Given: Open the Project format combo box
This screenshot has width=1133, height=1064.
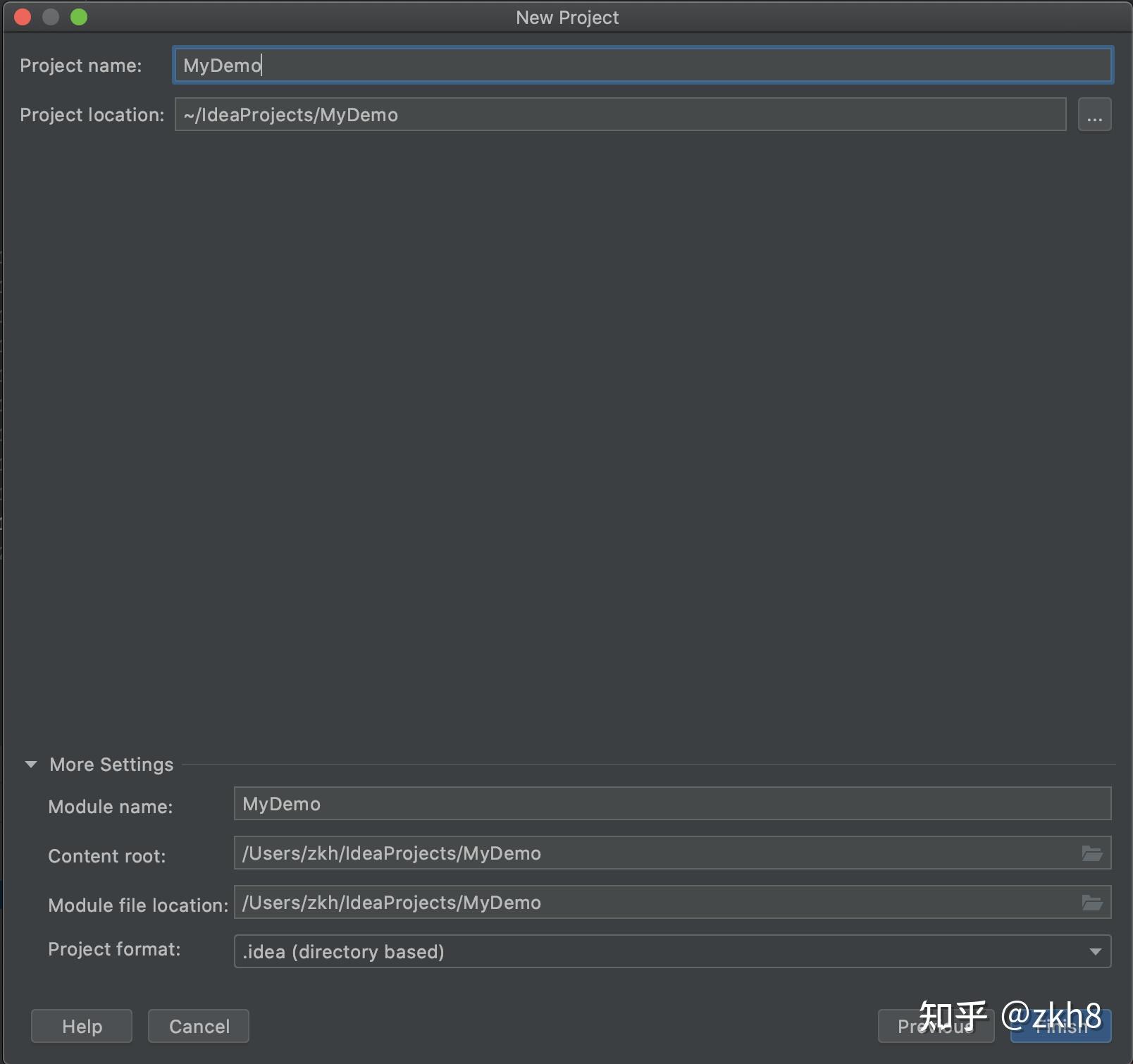Looking at the screenshot, I should (x=671, y=951).
